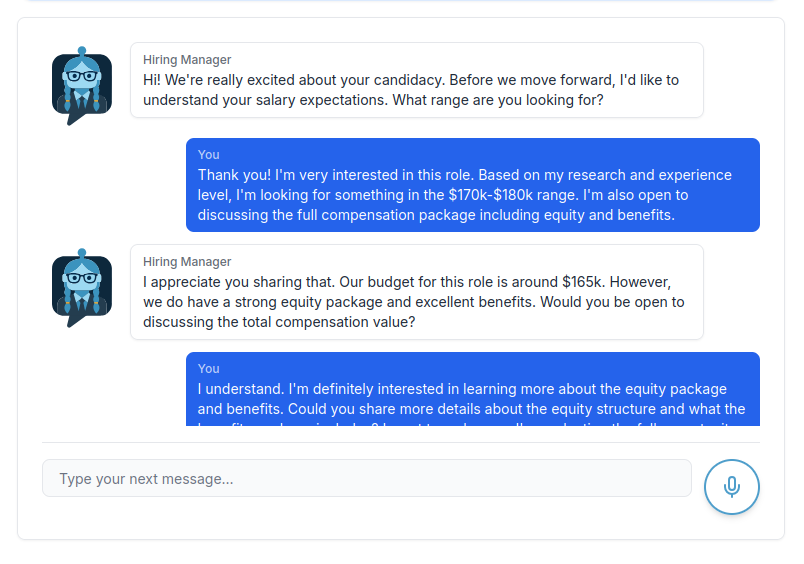Click "discussing the total compensation value?" text line
This screenshot has height=564, width=804.
[x=279, y=322]
